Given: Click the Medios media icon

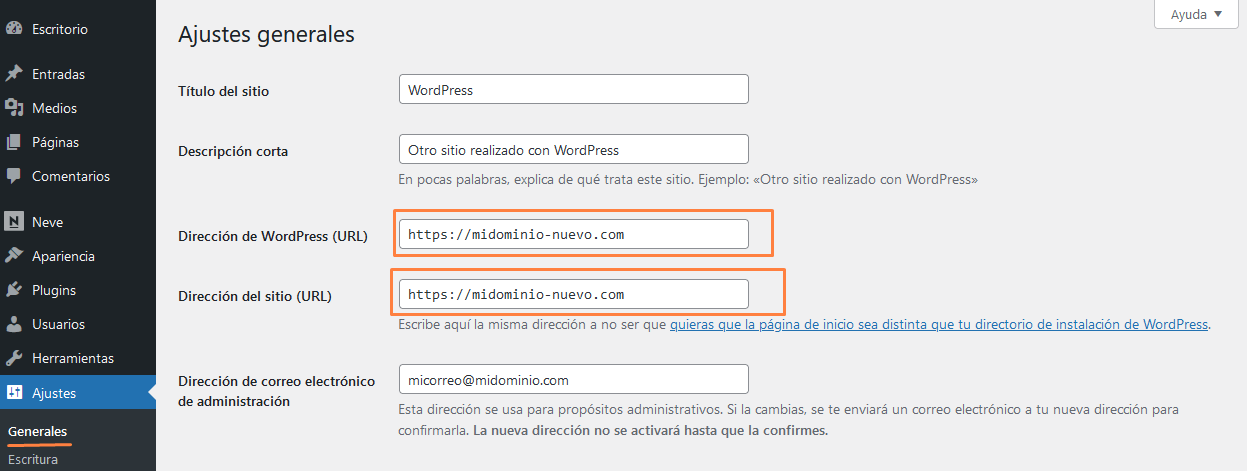Looking at the screenshot, I should [x=14, y=108].
